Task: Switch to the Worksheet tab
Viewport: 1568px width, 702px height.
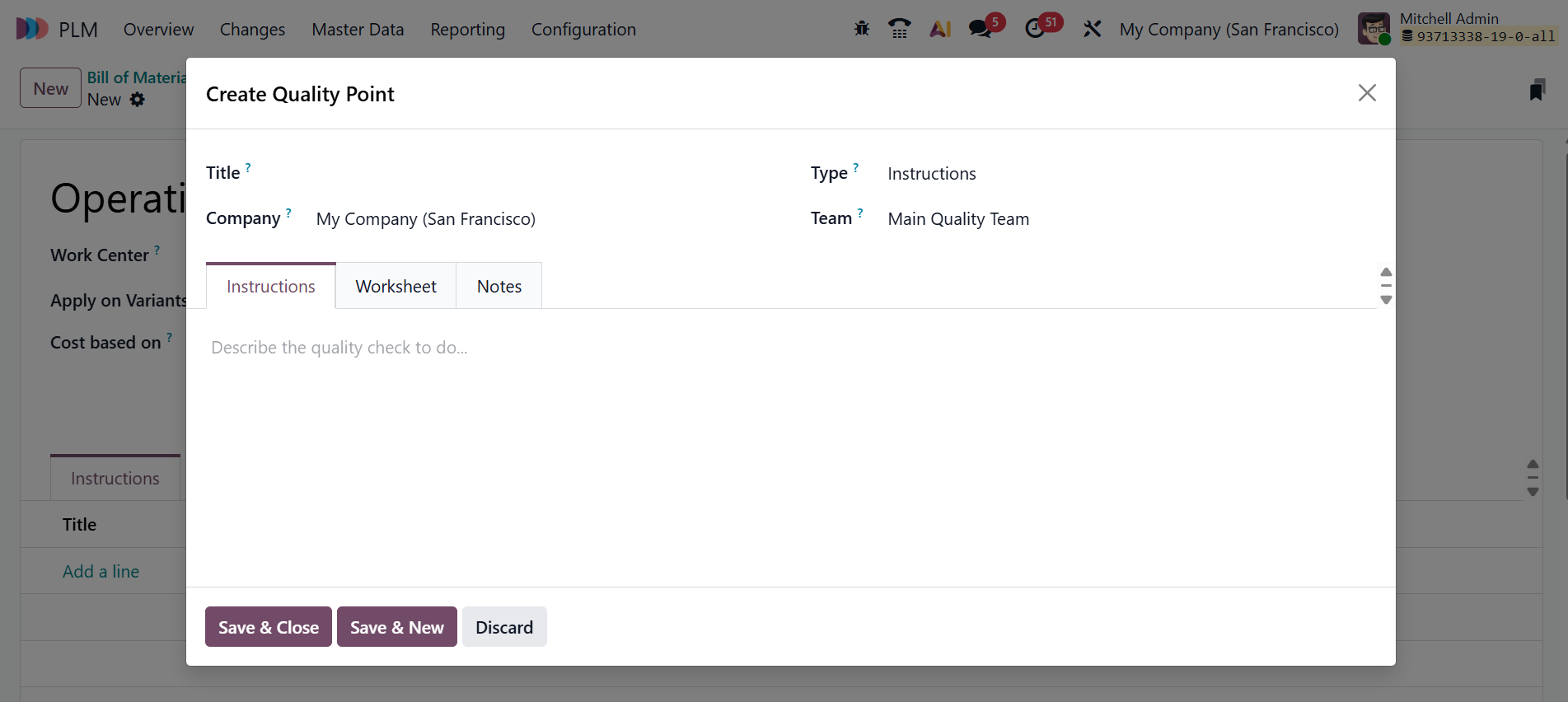Action: click(396, 286)
